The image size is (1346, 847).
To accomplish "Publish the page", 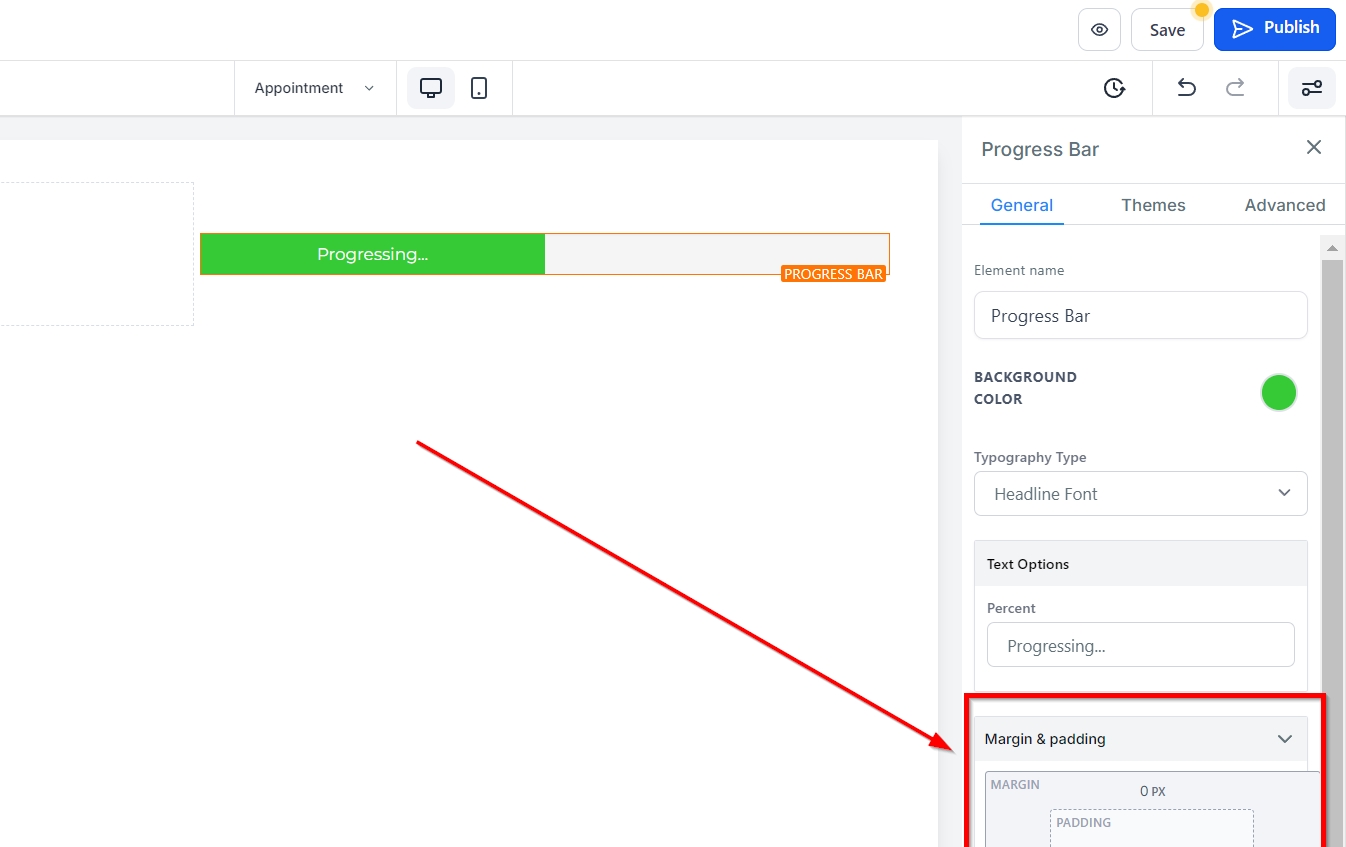I will point(1274,29).
